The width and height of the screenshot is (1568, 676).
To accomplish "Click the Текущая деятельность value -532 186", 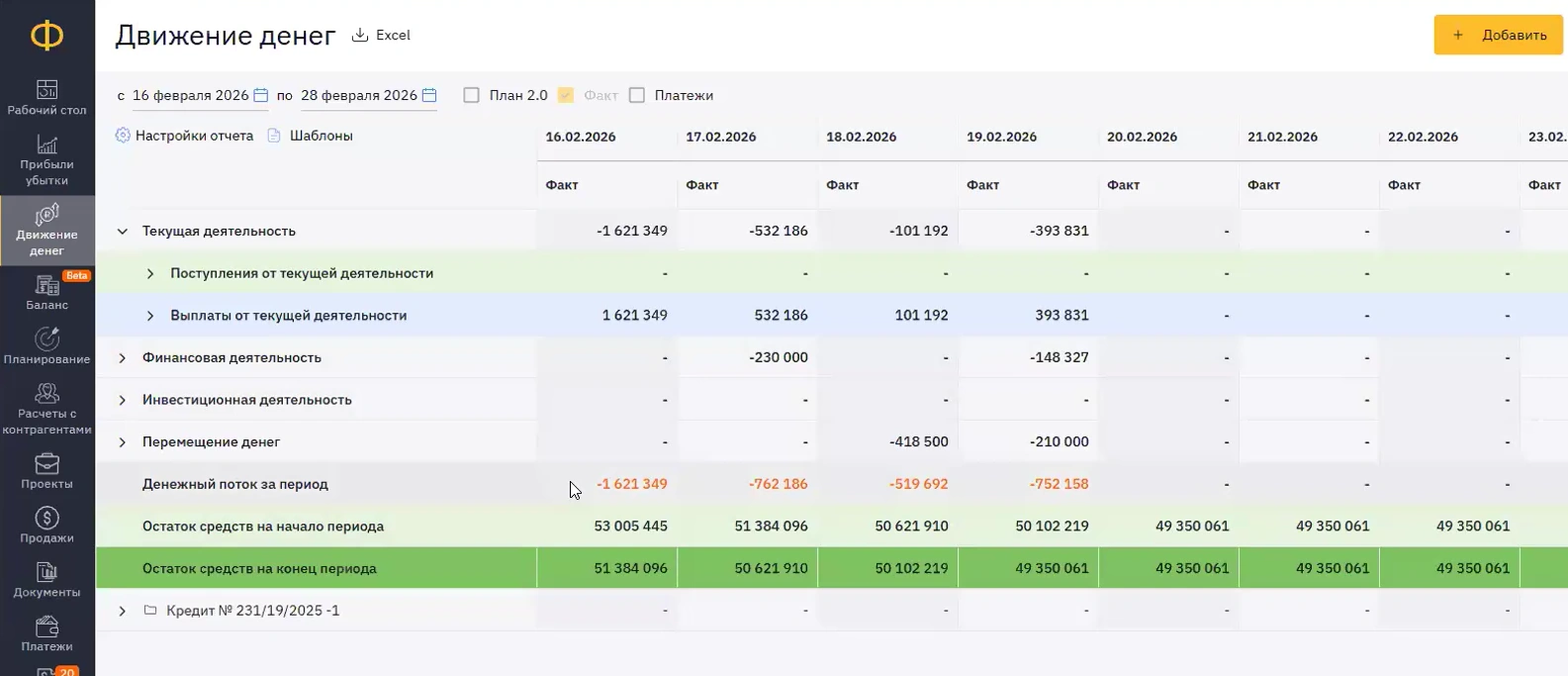I will 779,231.
